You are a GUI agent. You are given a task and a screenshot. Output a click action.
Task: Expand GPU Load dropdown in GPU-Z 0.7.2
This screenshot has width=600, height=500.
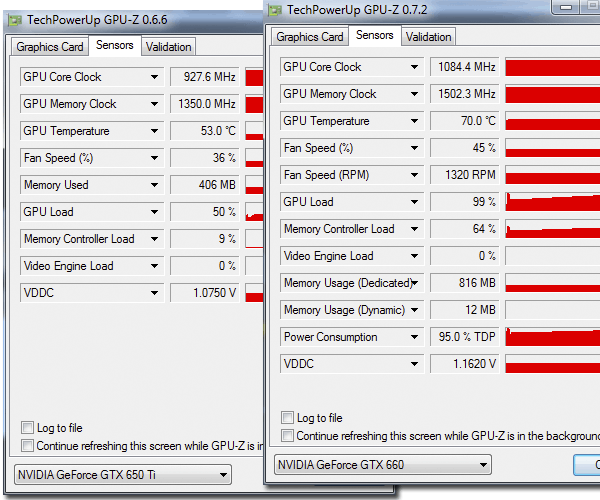coord(414,202)
